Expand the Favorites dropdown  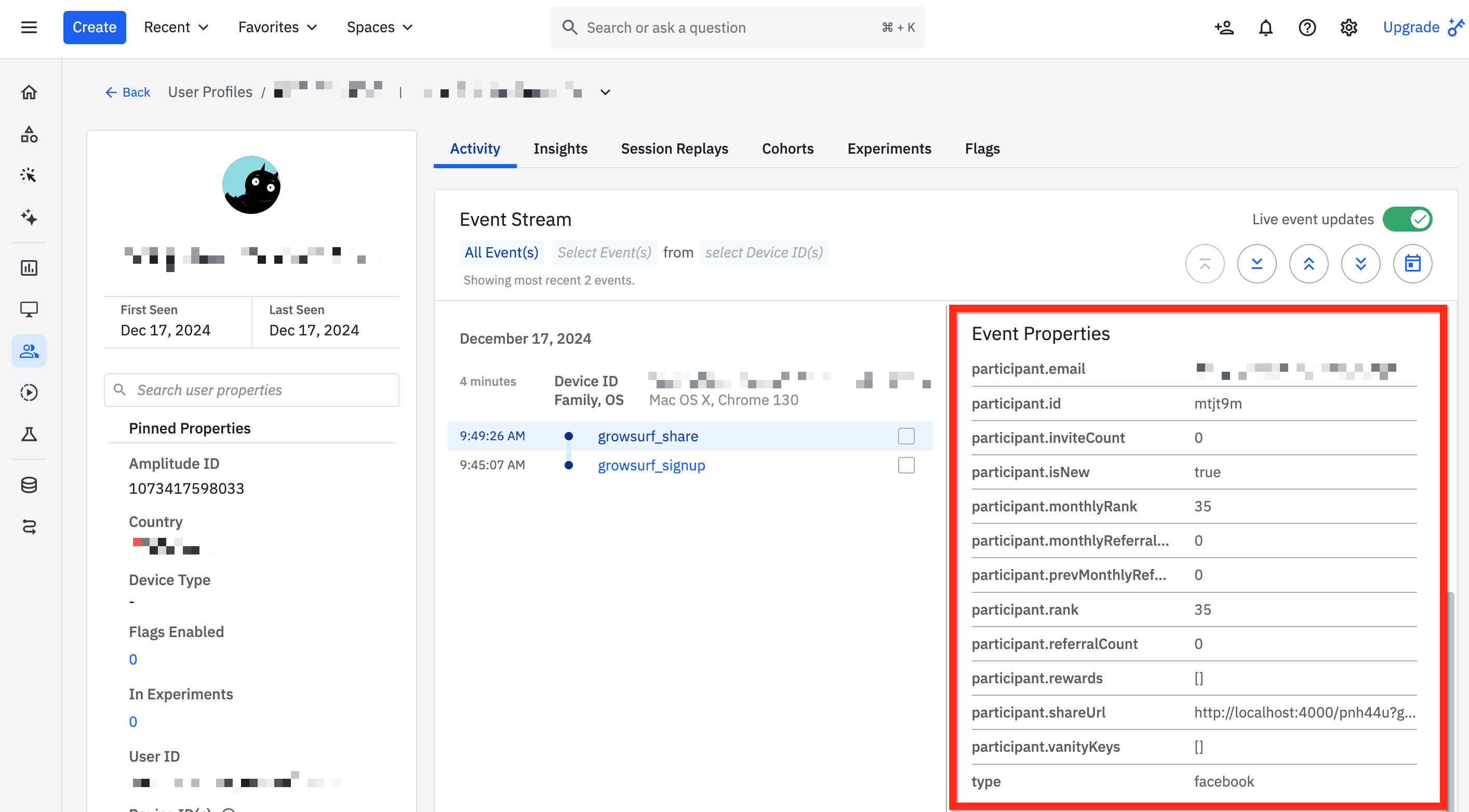coord(277,28)
